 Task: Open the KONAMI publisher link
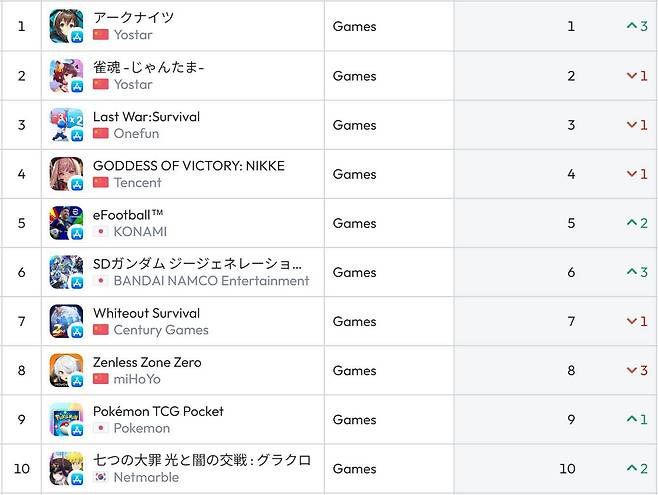click(140, 232)
